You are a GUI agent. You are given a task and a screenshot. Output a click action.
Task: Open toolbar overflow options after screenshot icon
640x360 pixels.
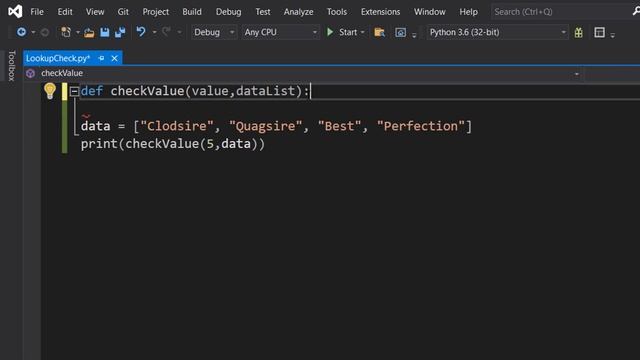pos(414,35)
